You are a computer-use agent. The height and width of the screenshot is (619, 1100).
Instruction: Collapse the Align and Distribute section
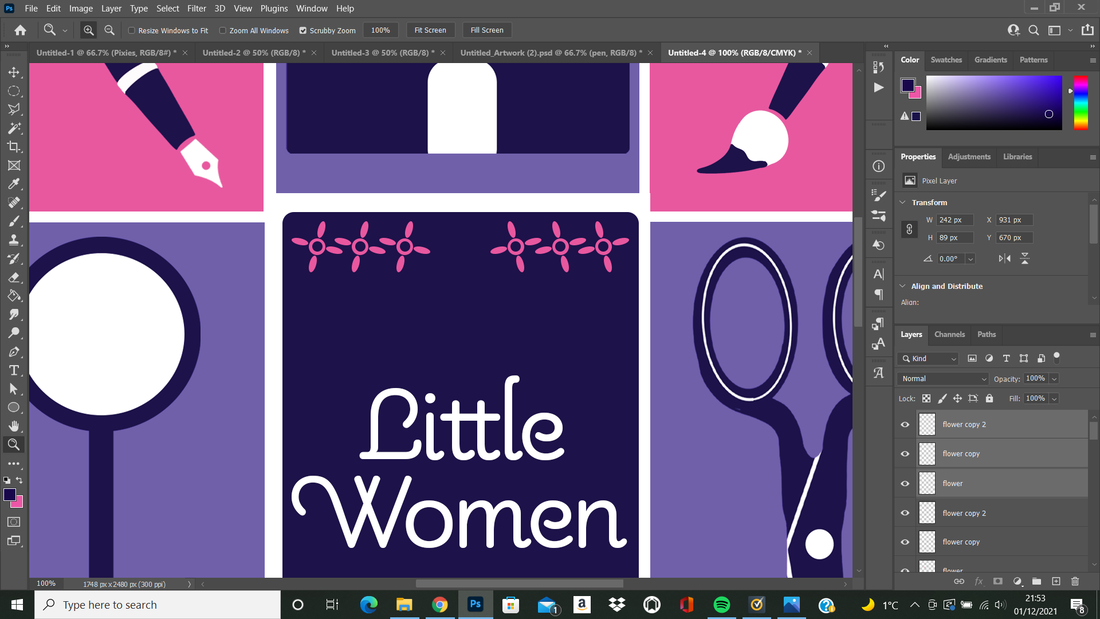(x=903, y=286)
